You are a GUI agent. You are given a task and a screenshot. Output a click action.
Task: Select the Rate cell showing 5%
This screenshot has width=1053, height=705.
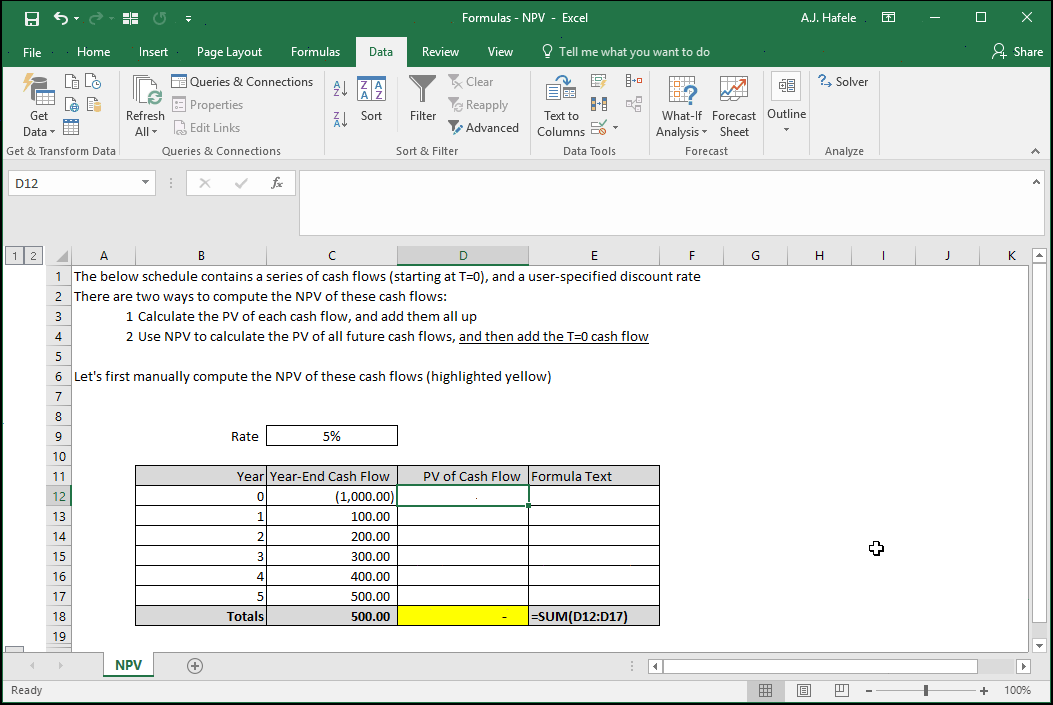pyautogui.click(x=332, y=436)
